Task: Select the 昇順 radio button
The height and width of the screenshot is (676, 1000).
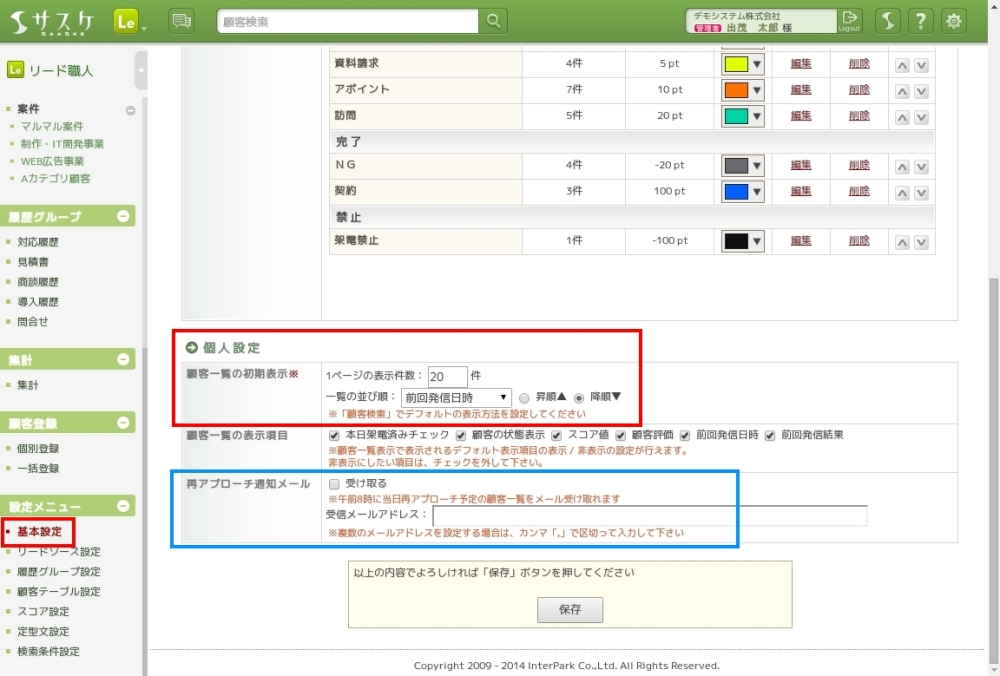Action: click(525, 397)
